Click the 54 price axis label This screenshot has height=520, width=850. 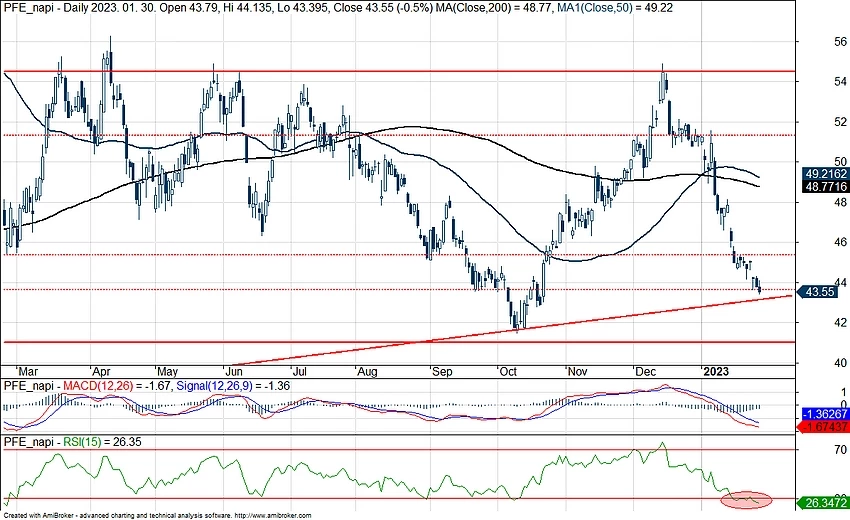tap(841, 82)
